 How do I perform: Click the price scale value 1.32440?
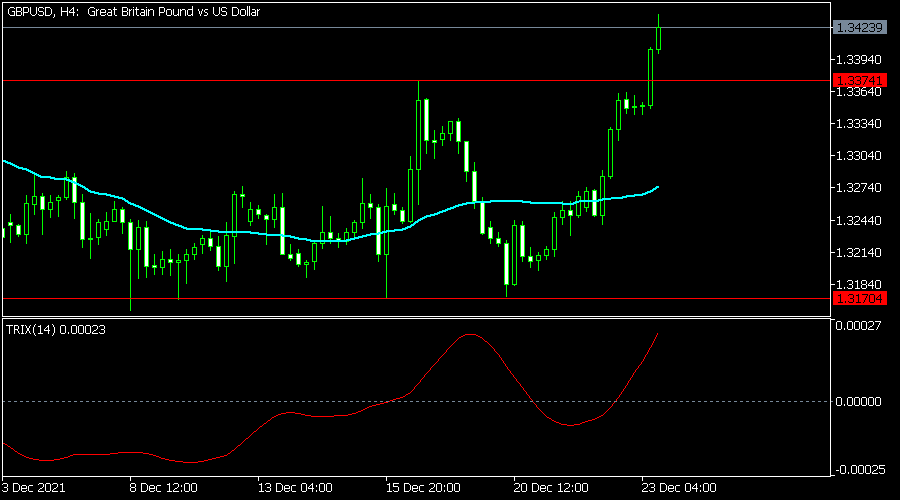click(x=859, y=220)
